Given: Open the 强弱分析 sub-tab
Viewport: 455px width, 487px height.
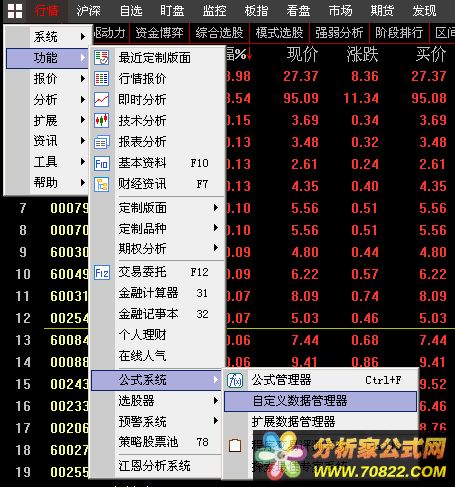Looking at the screenshot, I should [339, 33].
